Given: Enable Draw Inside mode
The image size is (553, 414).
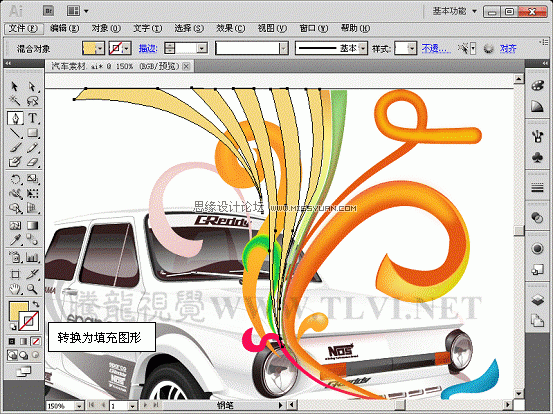Looking at the screenshot, I should click(36, 355).
